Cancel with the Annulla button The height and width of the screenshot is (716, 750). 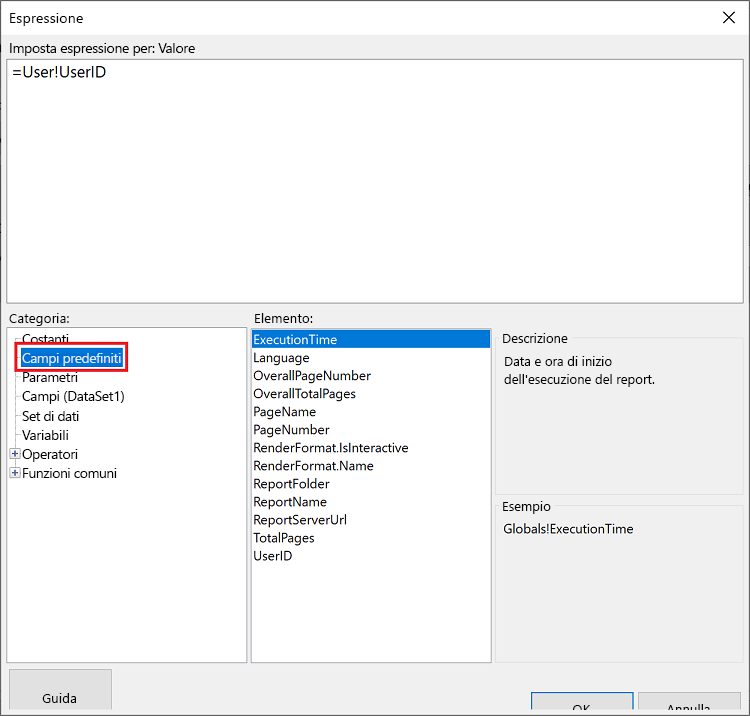(689, 702)
